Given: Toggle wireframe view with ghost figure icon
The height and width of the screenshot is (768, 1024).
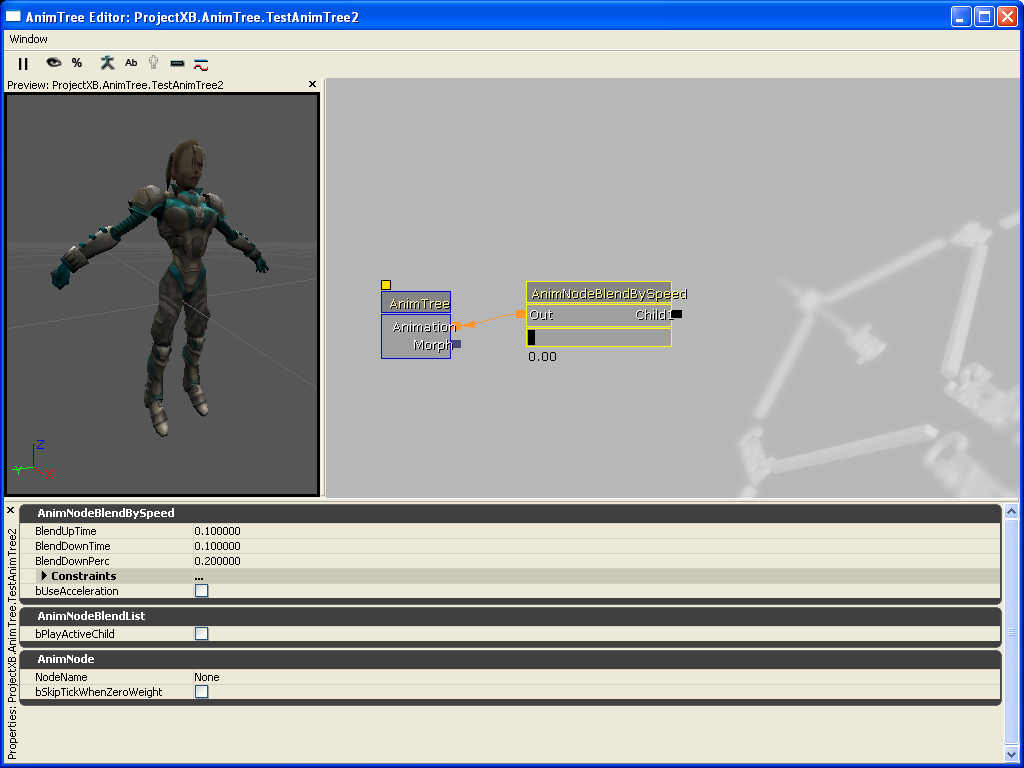Looking at the screenshot, I should (153, 63).
